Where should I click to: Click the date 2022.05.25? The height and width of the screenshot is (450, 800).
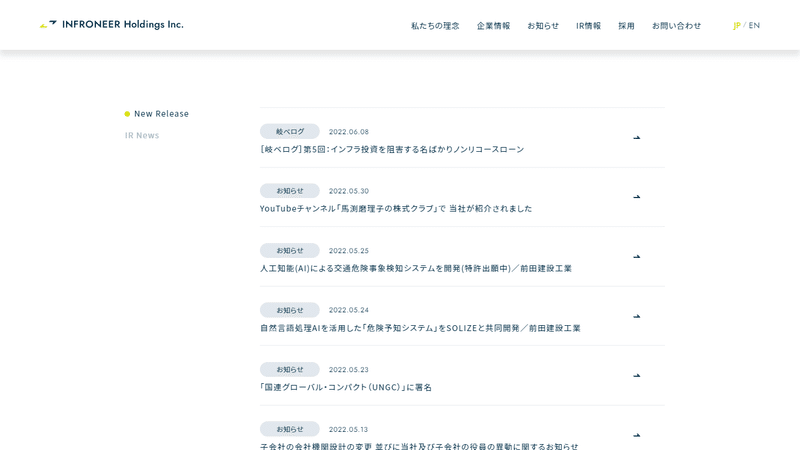(x=349, y=251)
